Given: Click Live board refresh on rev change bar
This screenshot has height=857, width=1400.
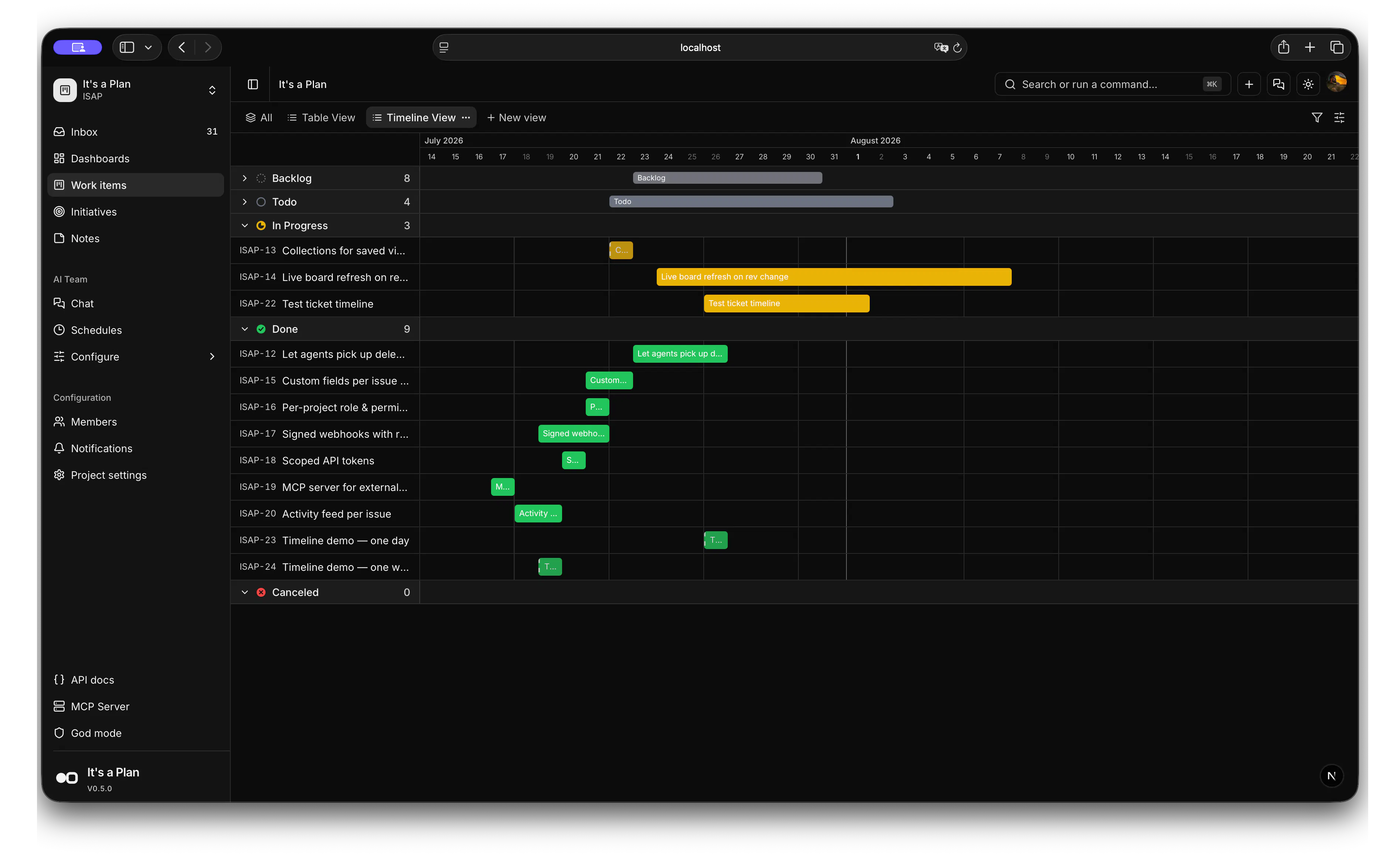Looking at the screenshot, I should (833, 277).
